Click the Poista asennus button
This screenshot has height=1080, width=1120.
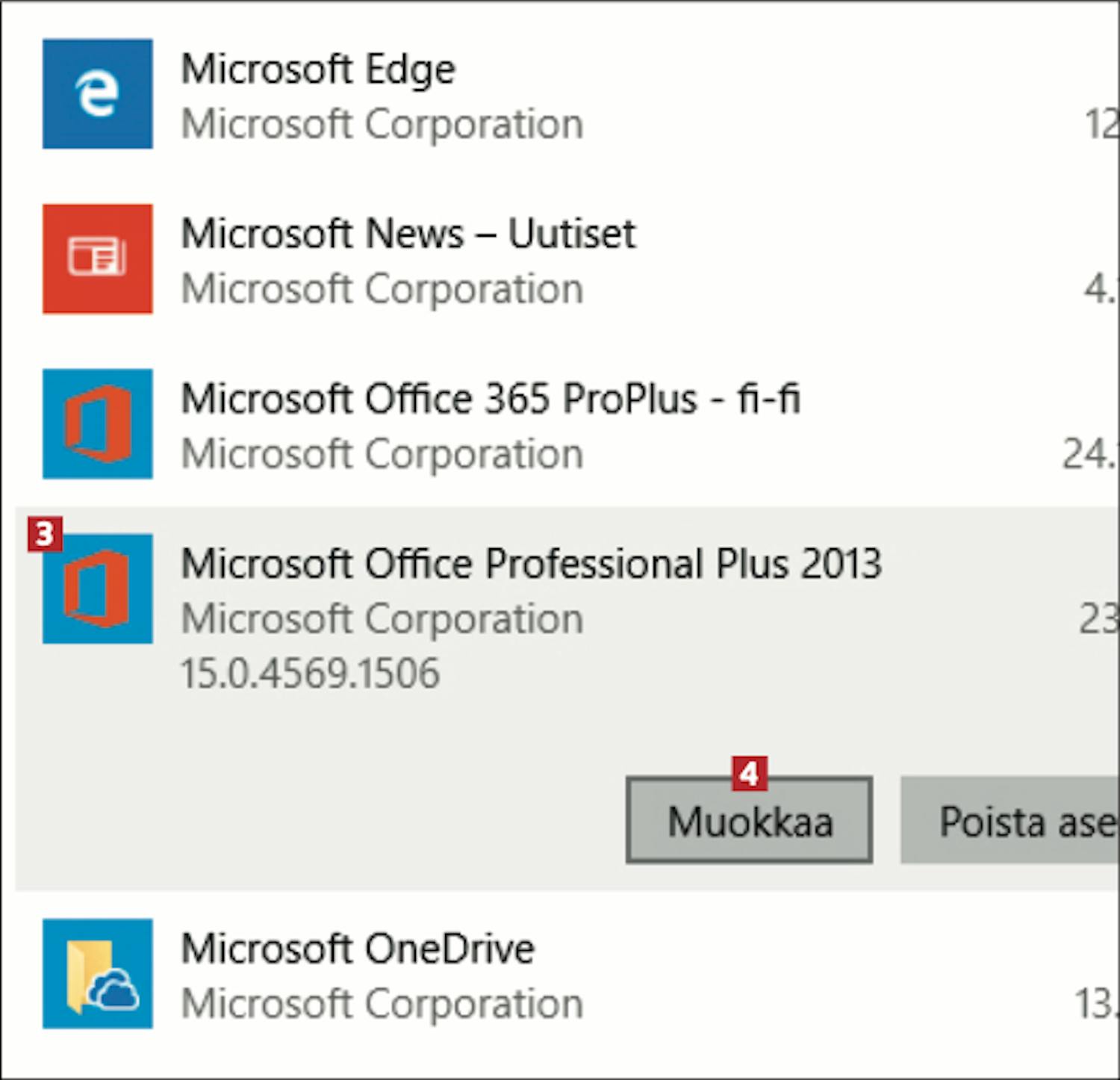point(1010,820)
